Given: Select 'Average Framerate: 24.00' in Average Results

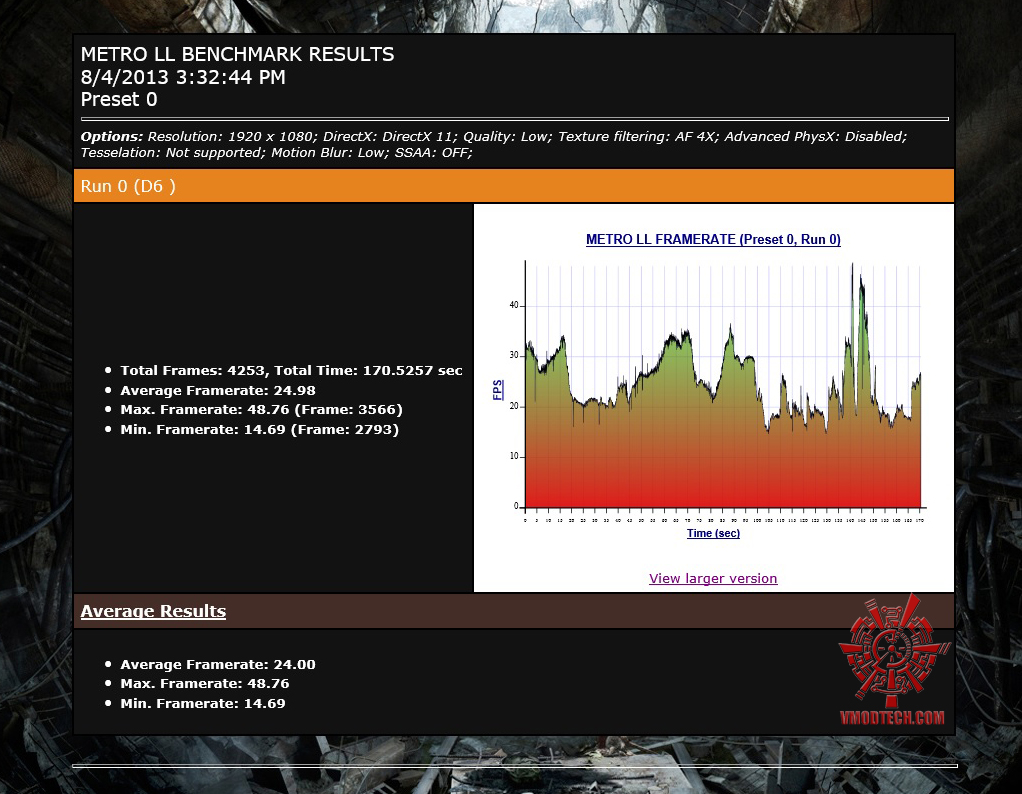Looking at the screenshot, I should (218, 664).
